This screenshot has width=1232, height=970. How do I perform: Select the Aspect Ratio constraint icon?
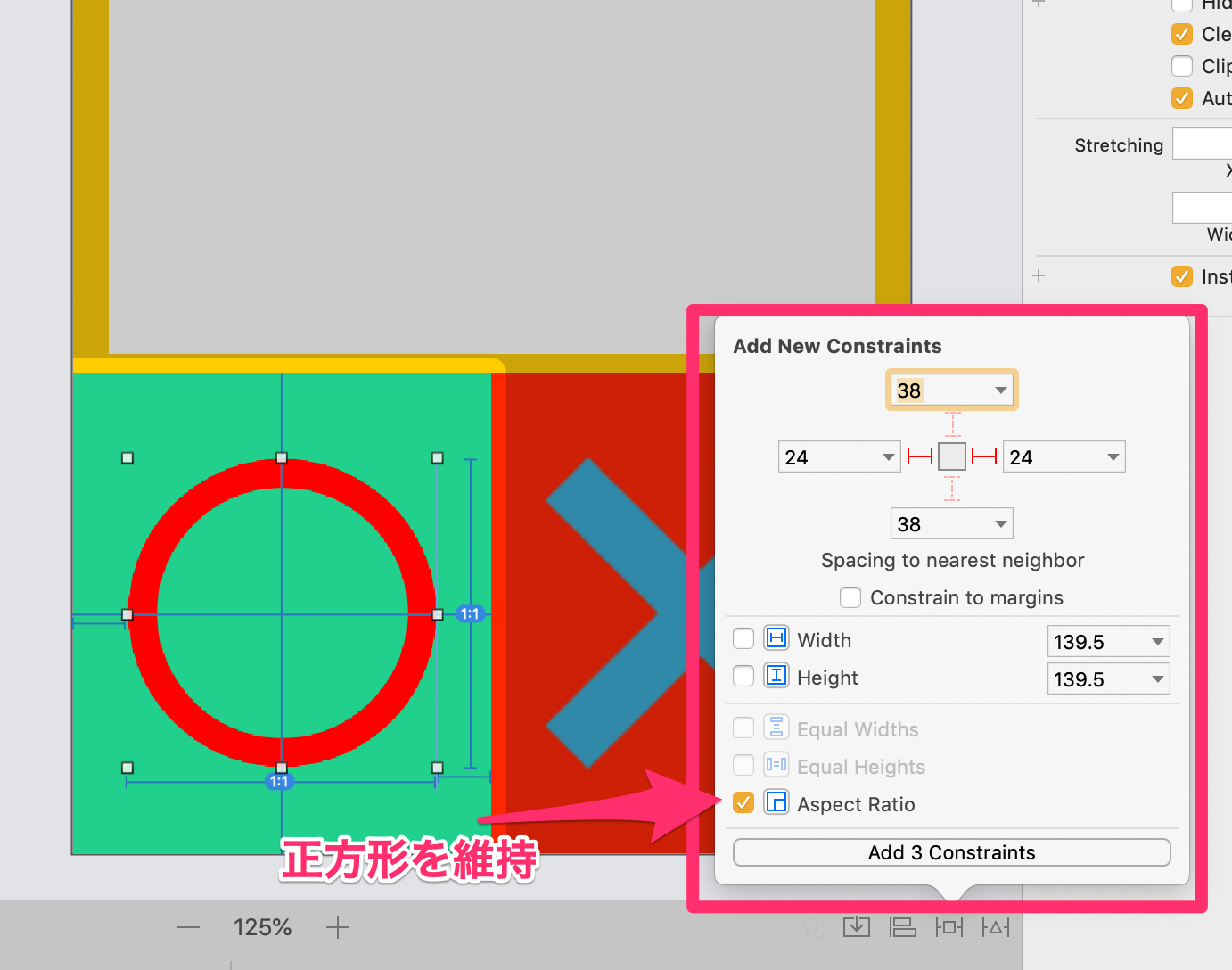coord(776,802)
